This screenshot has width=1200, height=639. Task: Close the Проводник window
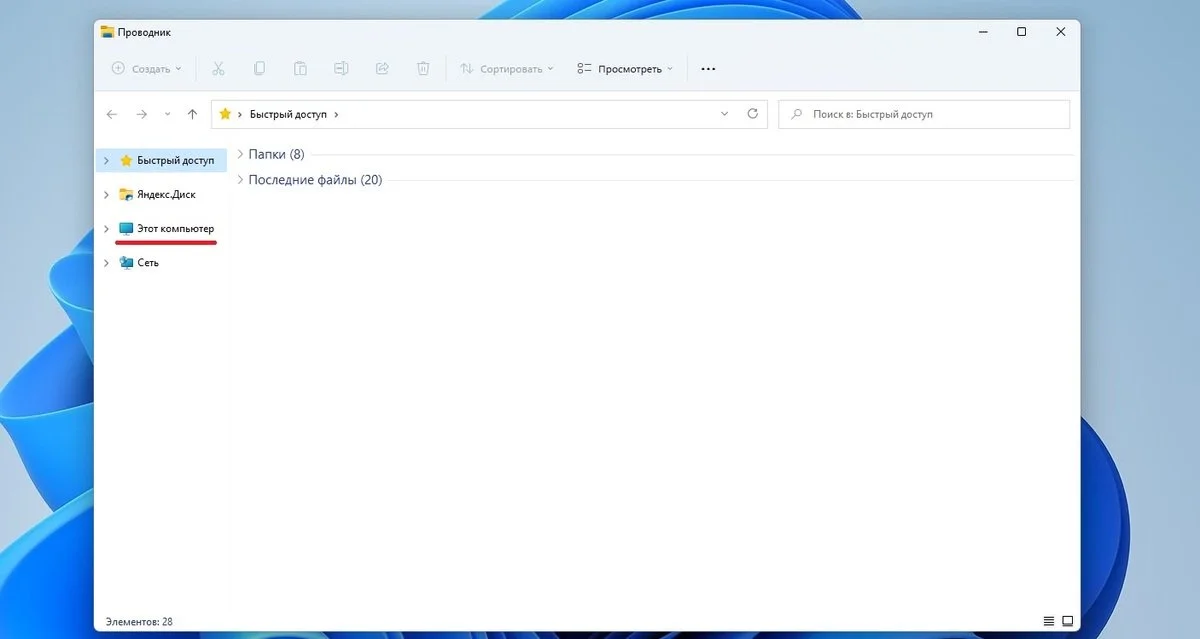(1061, 32)
